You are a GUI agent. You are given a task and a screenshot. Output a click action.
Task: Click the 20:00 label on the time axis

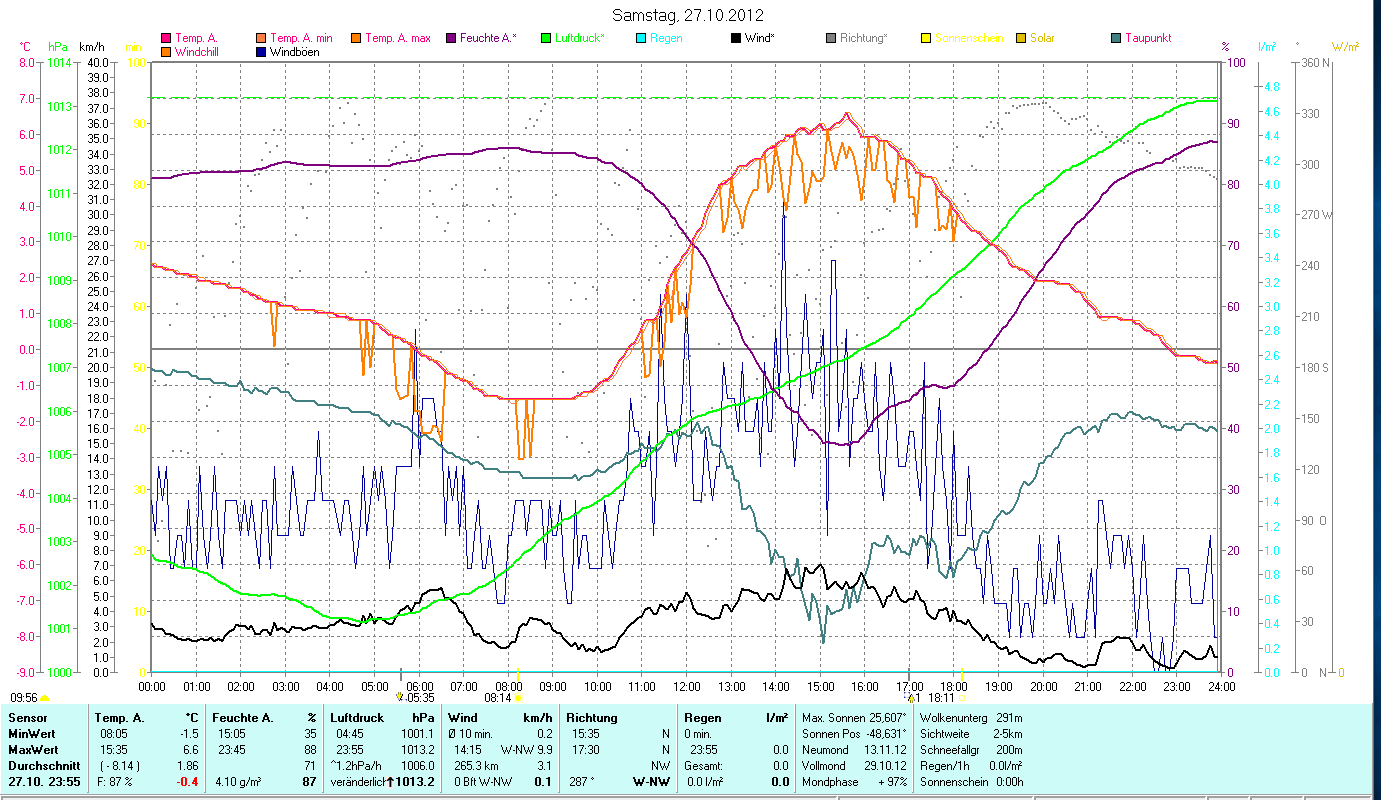(1044, 687)
